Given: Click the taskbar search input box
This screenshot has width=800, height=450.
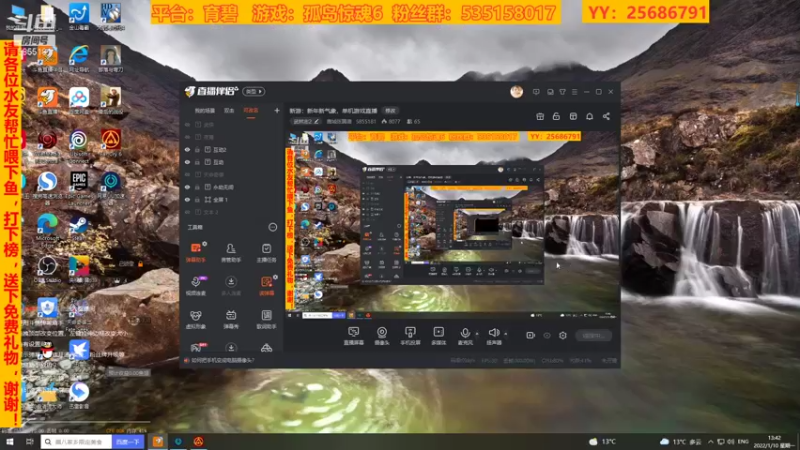Looking at the screenshot, I should [x=77, y=442].
